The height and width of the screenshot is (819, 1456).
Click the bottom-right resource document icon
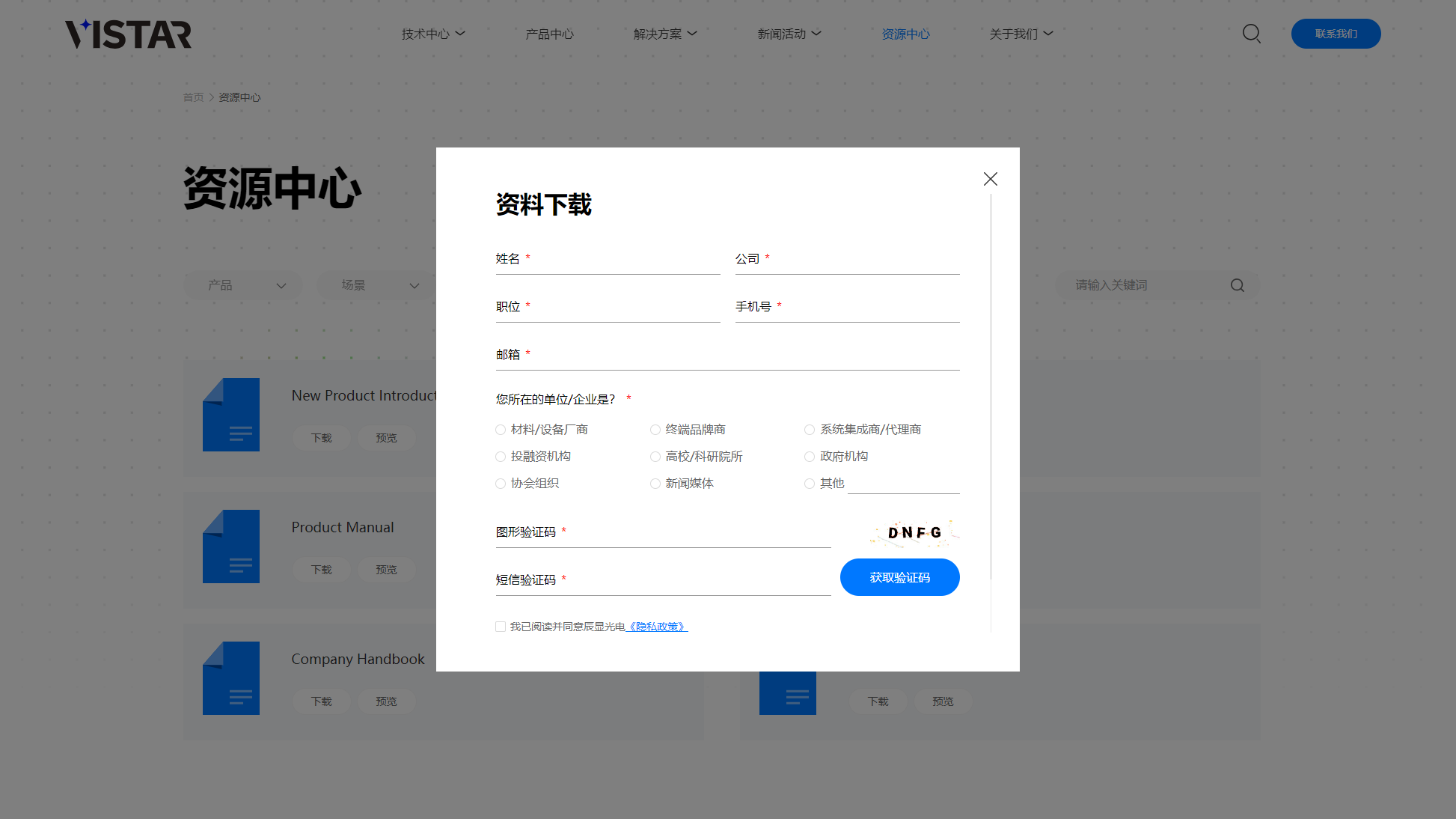[x=788, y=693]
